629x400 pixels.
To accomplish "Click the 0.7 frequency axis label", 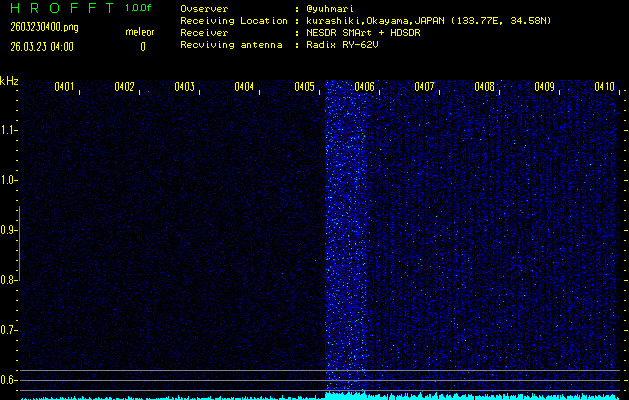I will pyautogui.click(x=9, y=330).
